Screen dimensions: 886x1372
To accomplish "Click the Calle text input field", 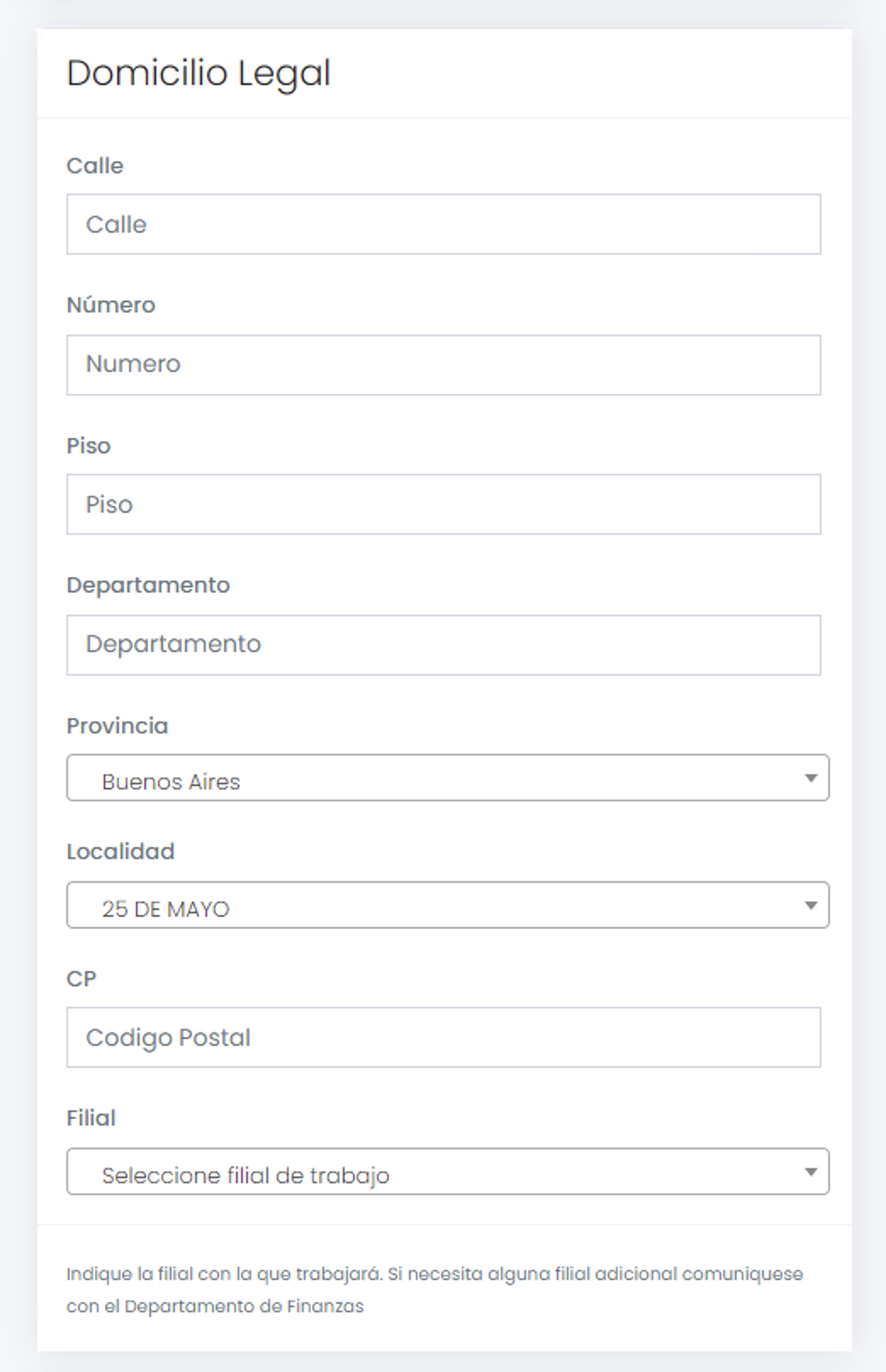I will 443,224.
